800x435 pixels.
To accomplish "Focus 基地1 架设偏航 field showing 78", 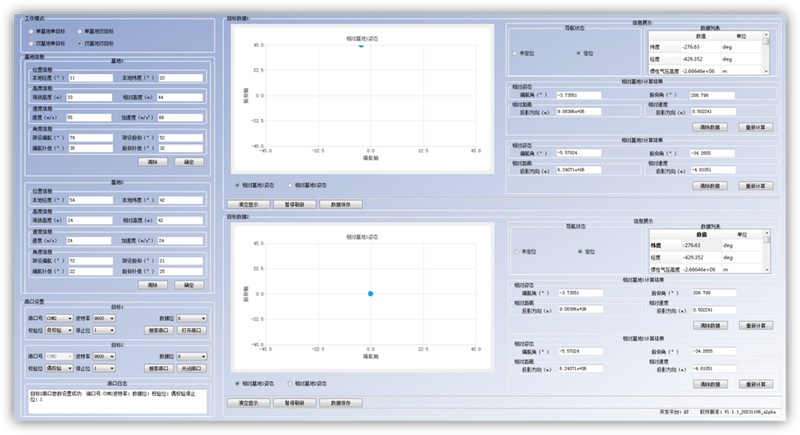I will click(90, 138).
